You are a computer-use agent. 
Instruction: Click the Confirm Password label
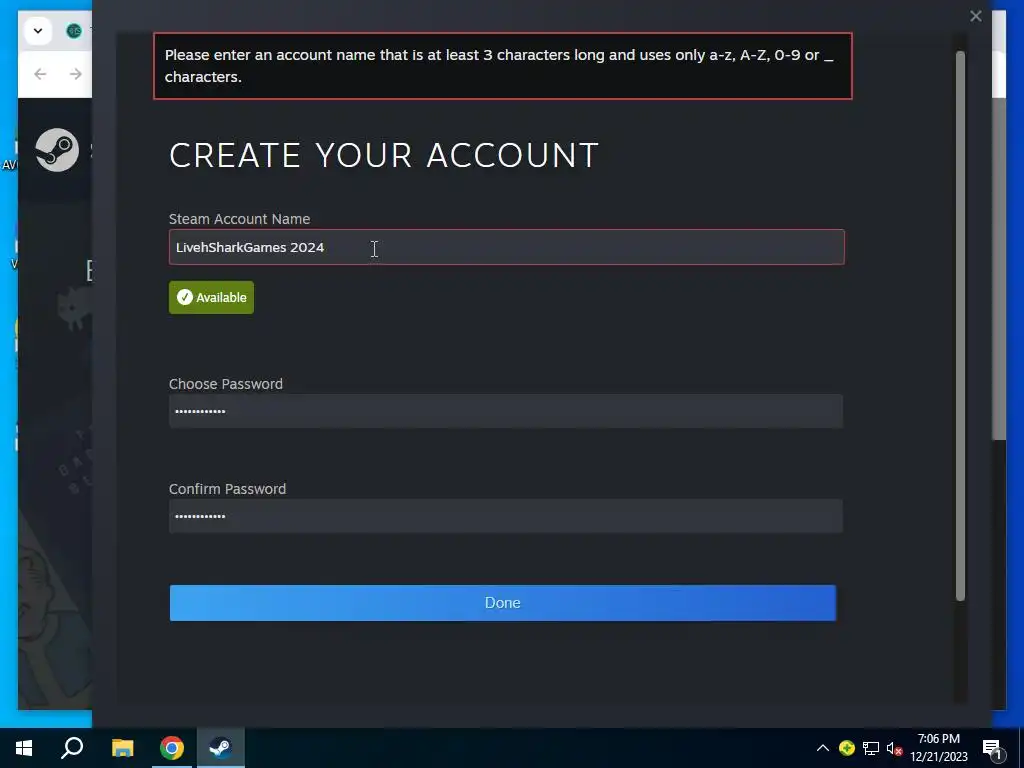(227, 489)
